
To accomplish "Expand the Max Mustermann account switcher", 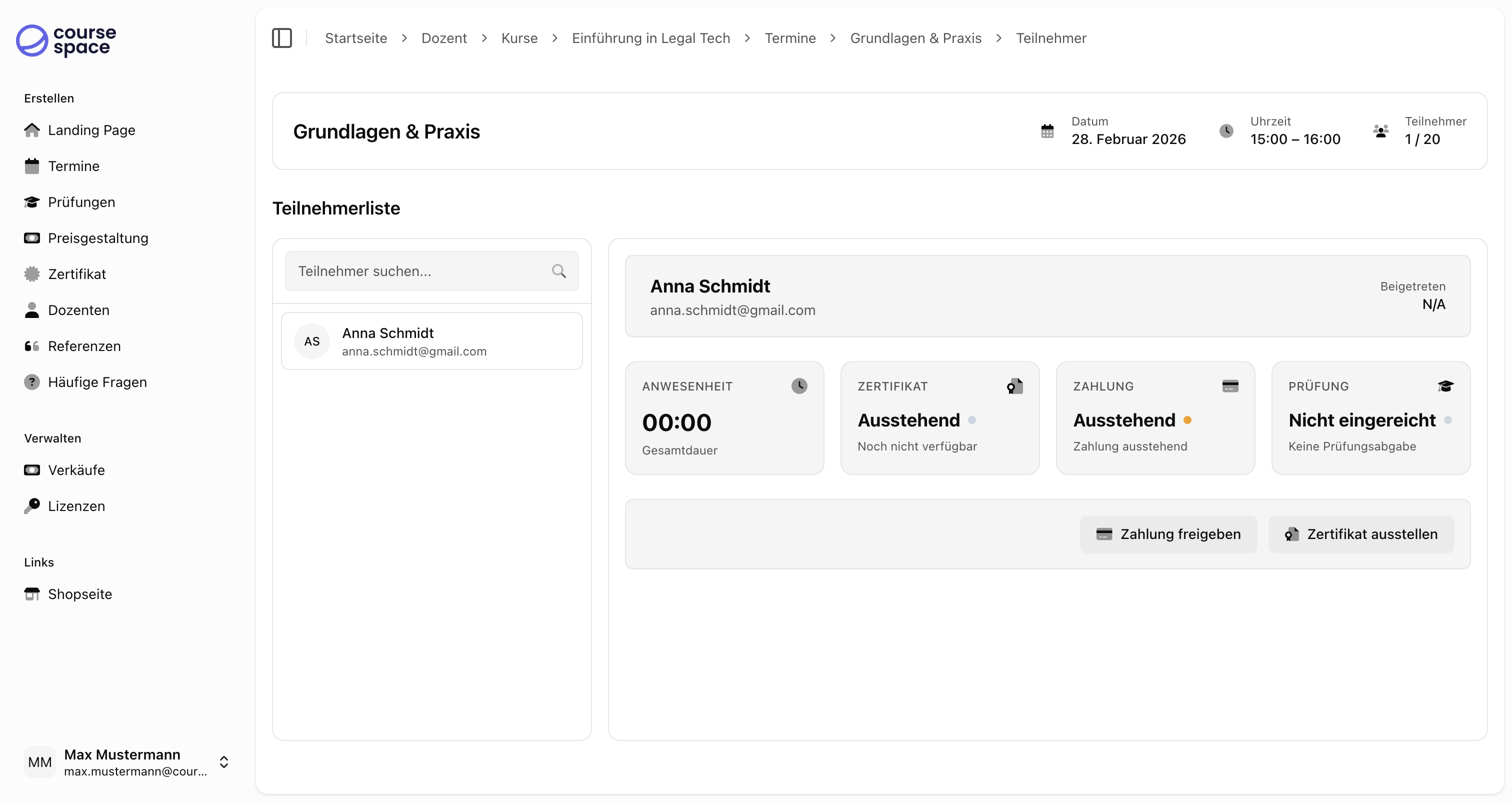I will 223,762.
